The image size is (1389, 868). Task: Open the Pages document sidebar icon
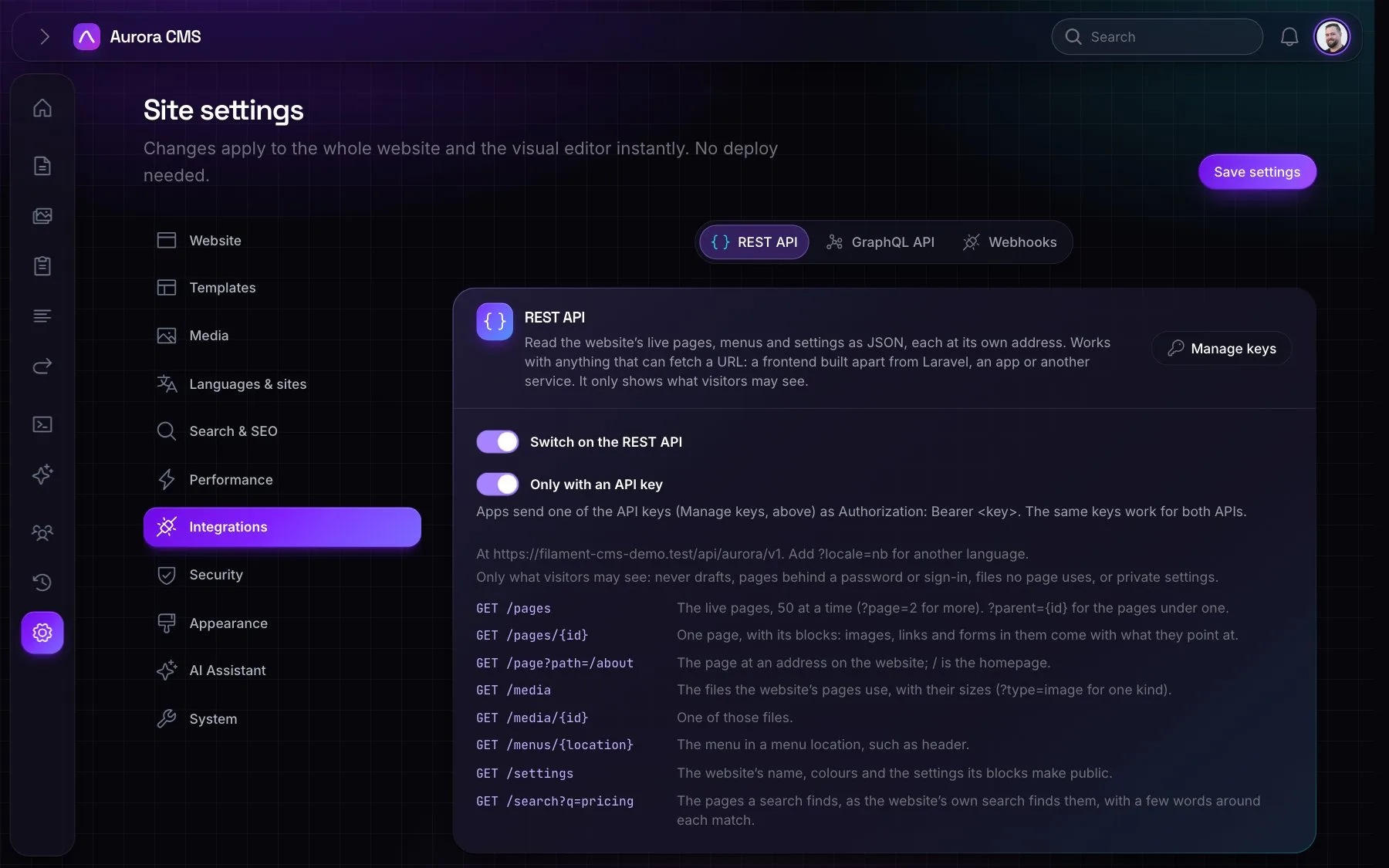pyautogui.click(x=42, y=165)
